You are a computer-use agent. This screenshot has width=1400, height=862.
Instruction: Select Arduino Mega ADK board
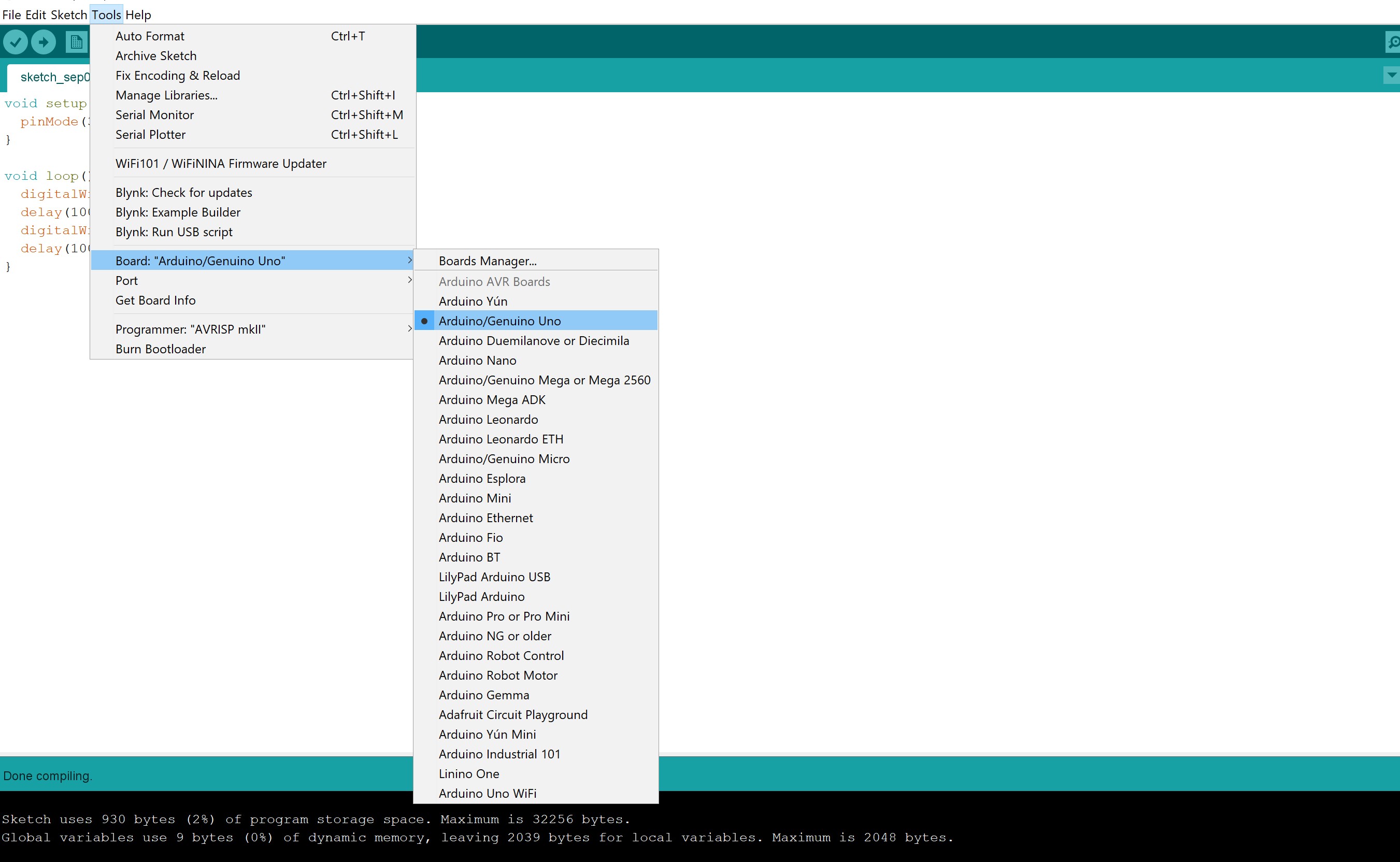[x=535, y=399]
